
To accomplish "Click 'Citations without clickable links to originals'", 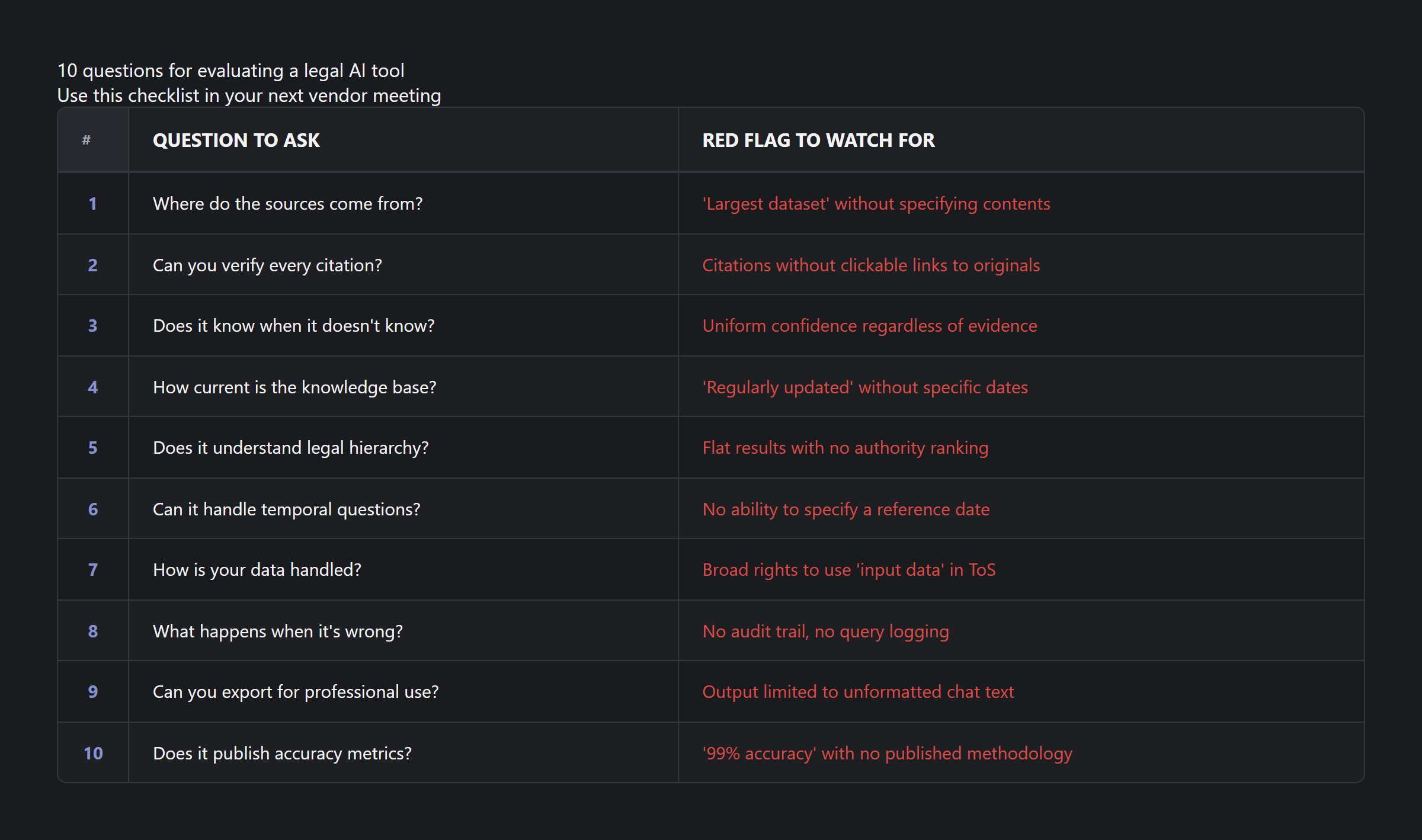I will [870, 265].
